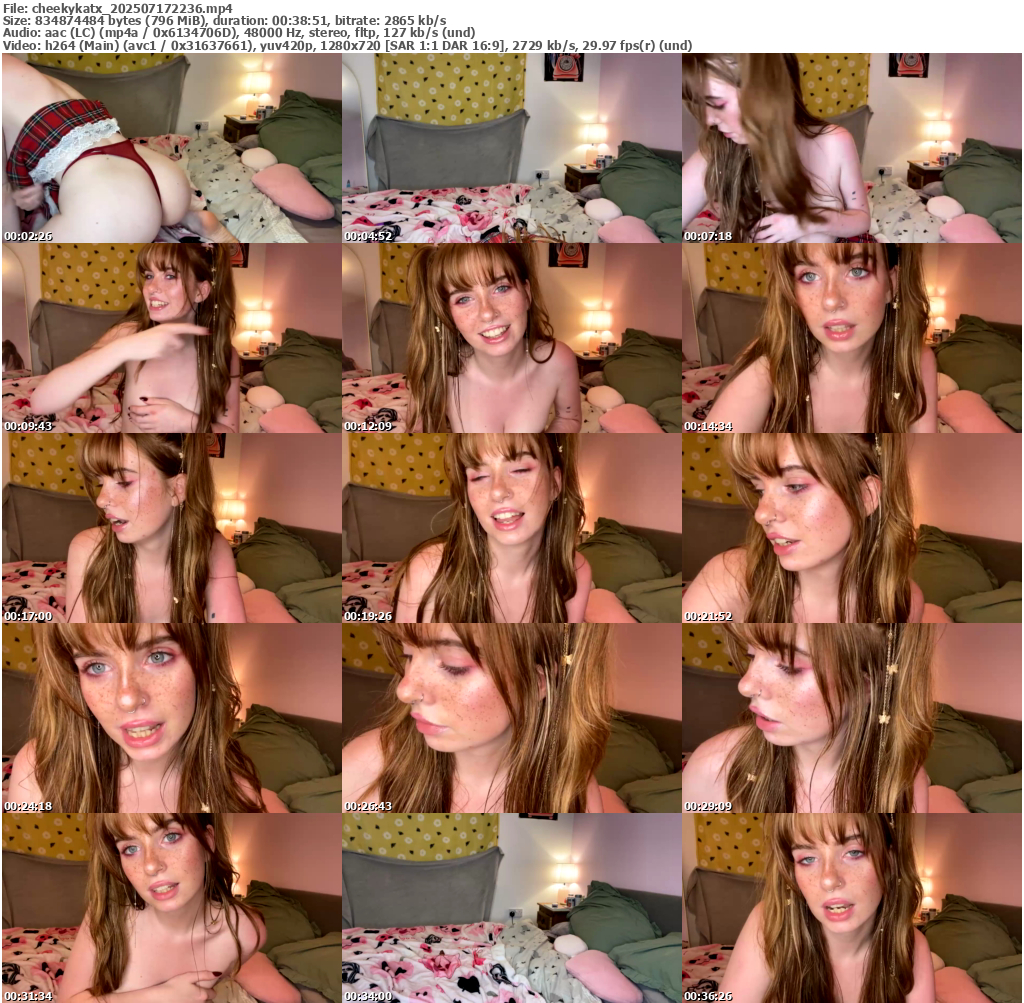Image resolution: width=1024 pixels, height=1003 pixels.
Task: Select the thumbnail stamped 00:12:09
Action: click(511, 338)
